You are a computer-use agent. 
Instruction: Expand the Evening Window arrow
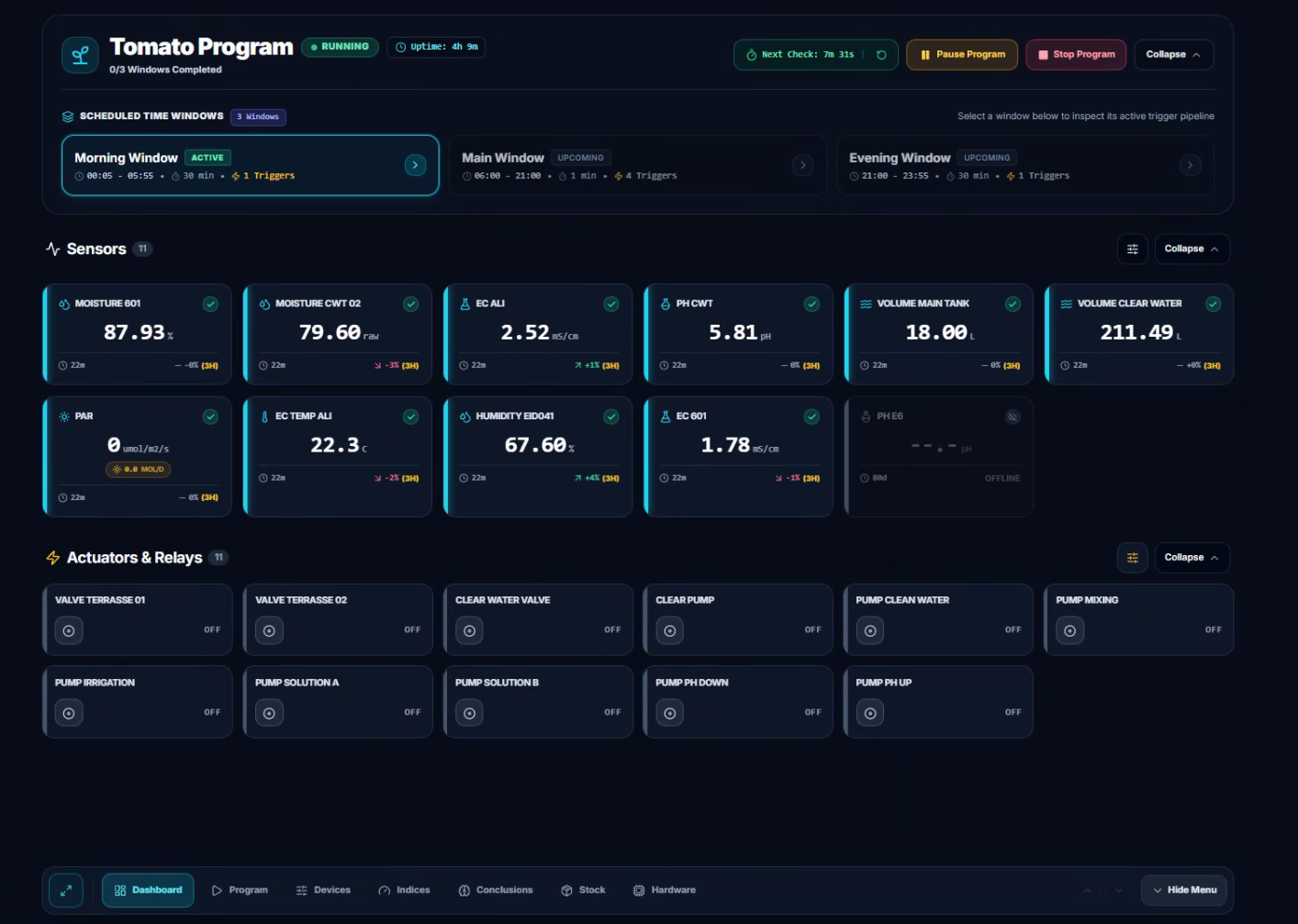coord(1191,165)
